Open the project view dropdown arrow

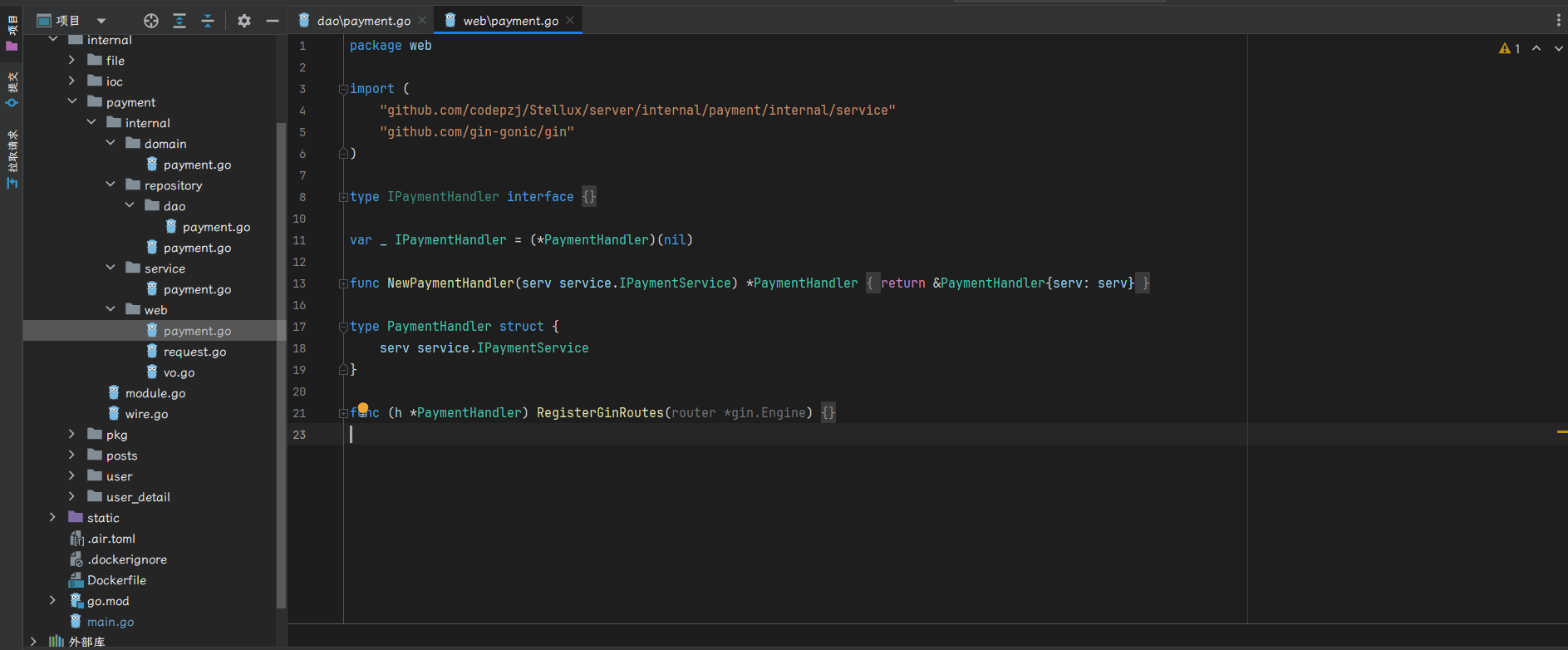101,21
